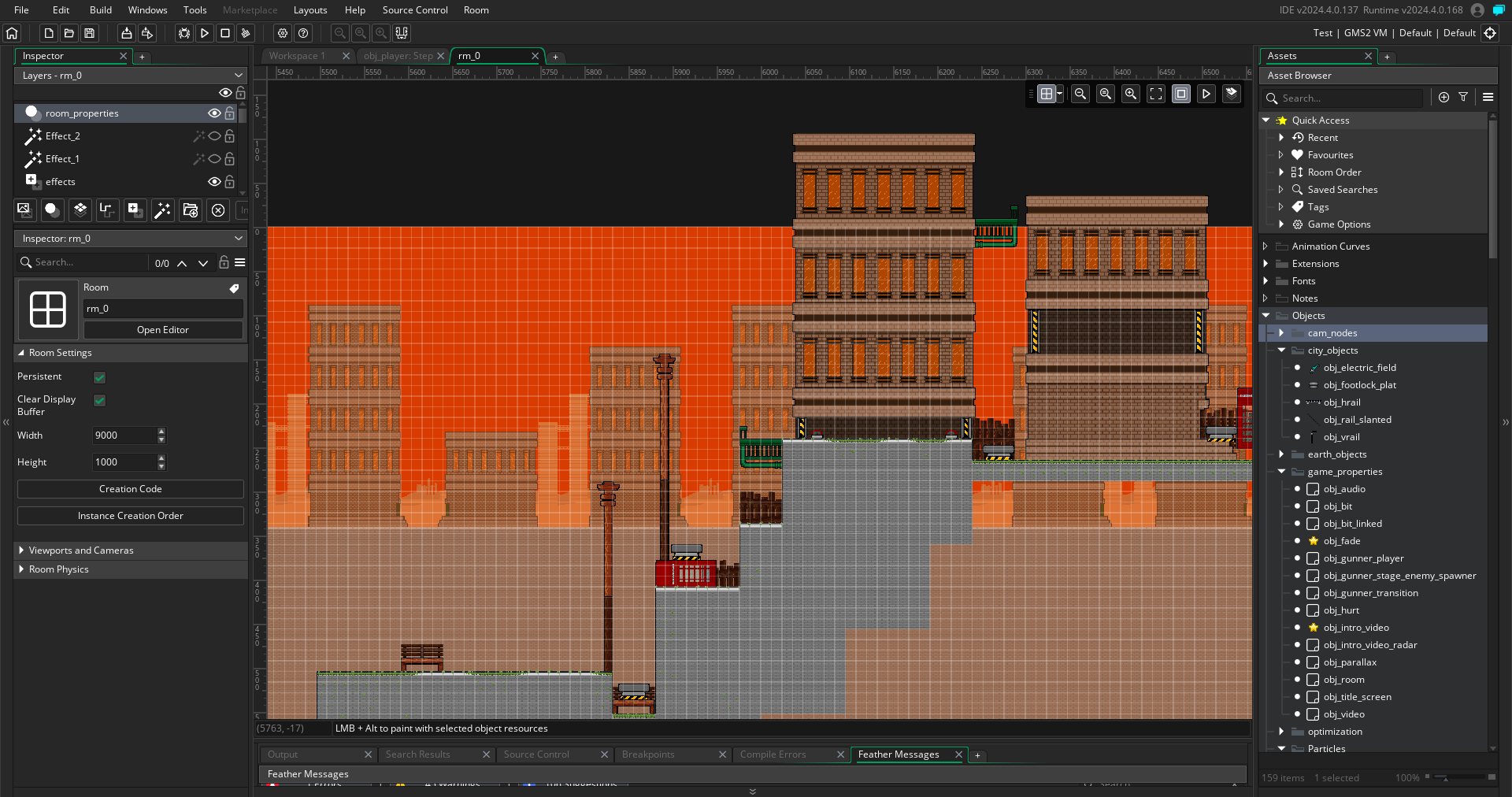1512x797 pixels.
Task: Create a new effect layer with wand icon
Action: [162, 209]
